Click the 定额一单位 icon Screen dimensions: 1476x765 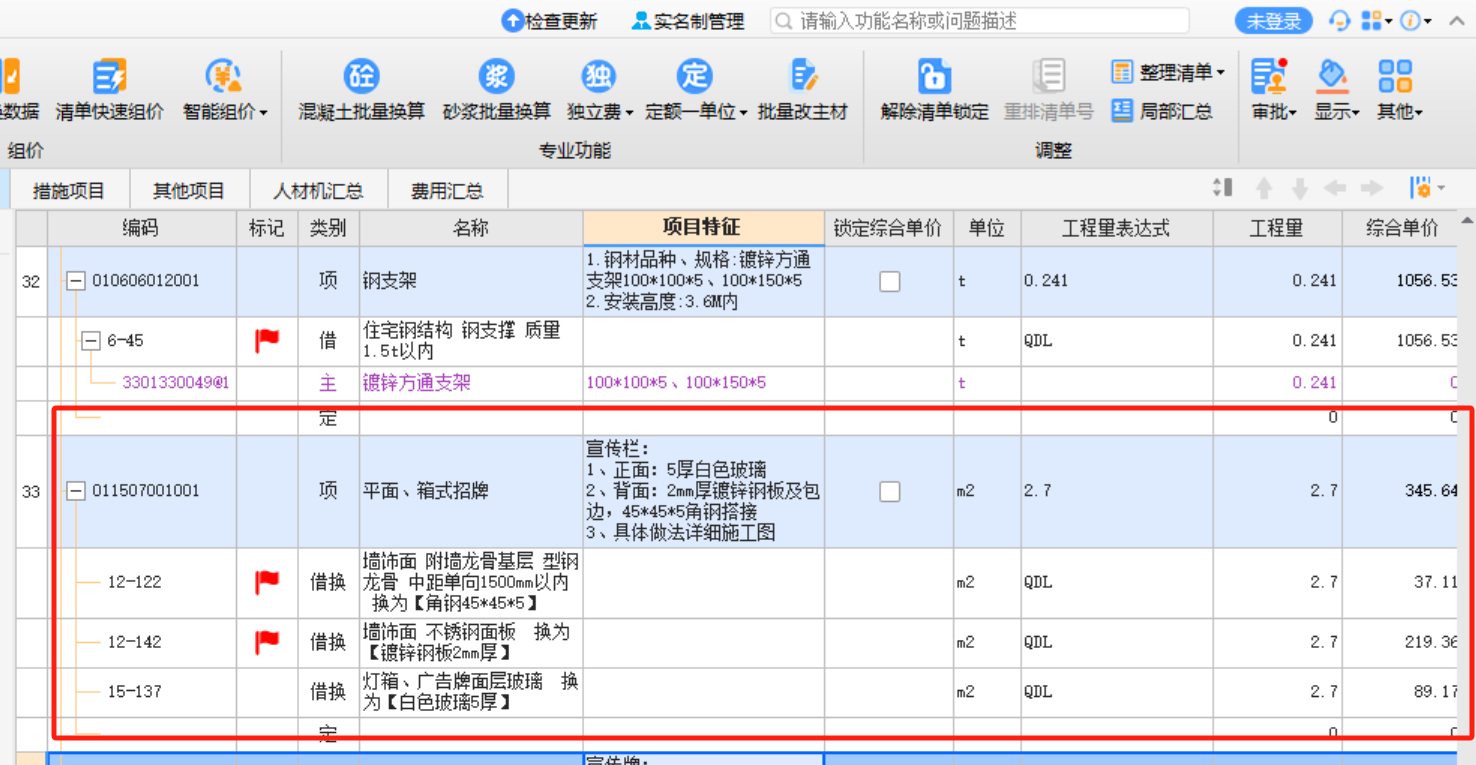pos(694,77)
